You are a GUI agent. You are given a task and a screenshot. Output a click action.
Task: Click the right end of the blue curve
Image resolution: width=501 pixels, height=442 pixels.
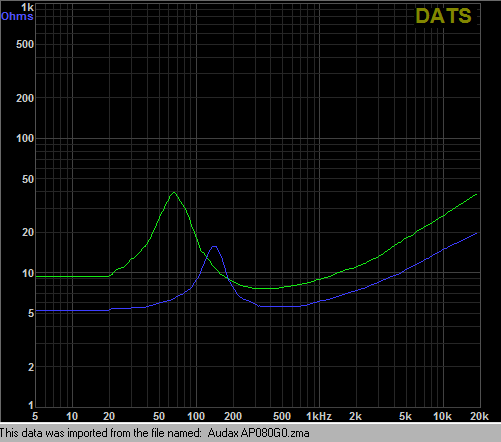pos(476,233)
